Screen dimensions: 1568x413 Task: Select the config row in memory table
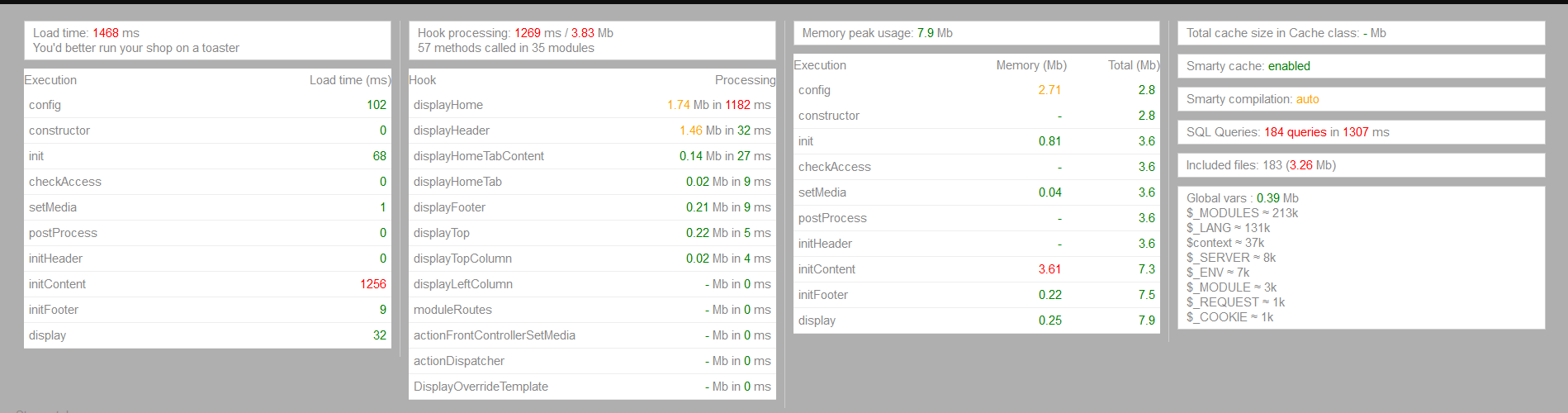tap(977, 90)
